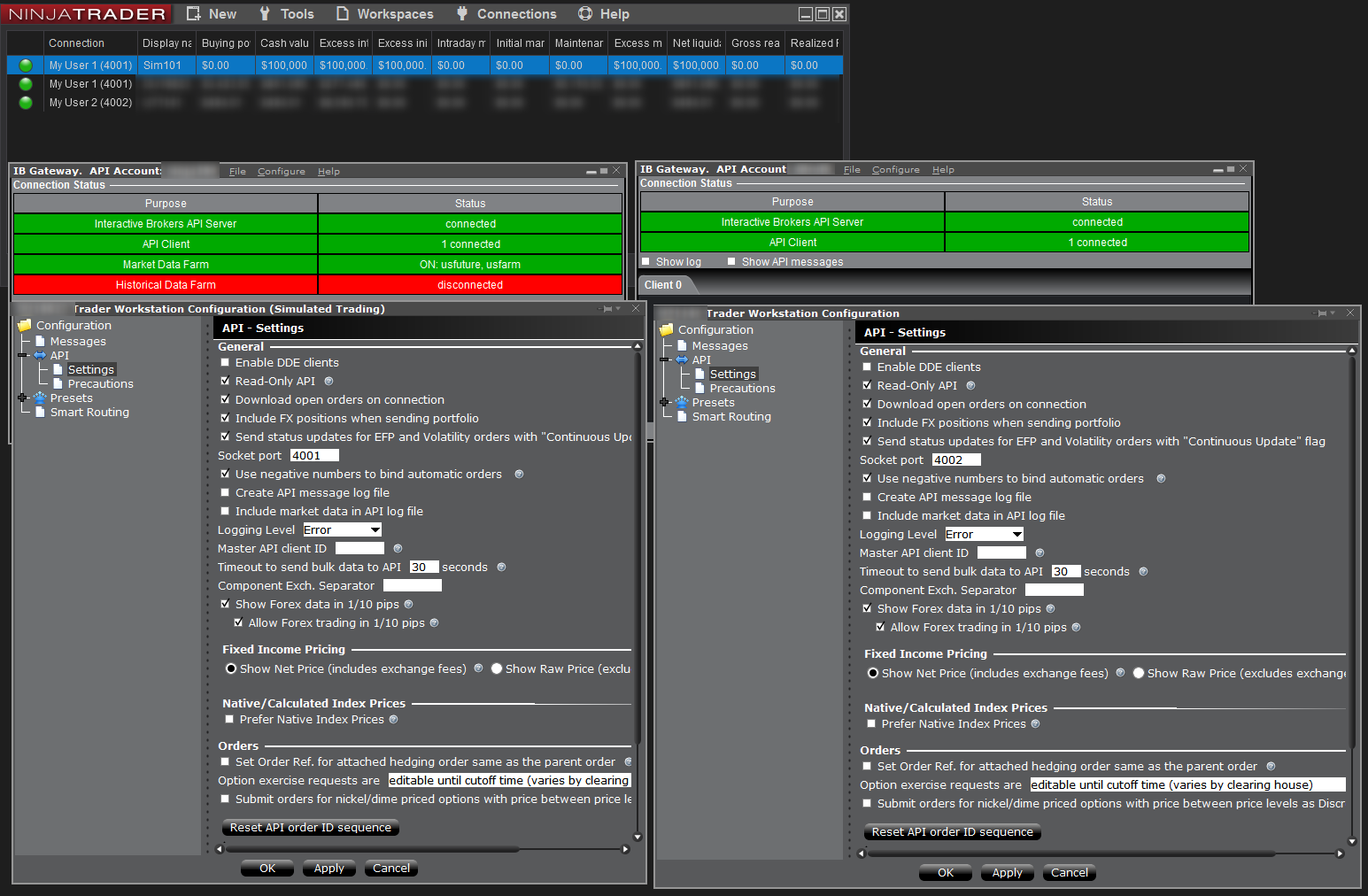Click pin icon in port 4002 configuration title bar

1321,313
